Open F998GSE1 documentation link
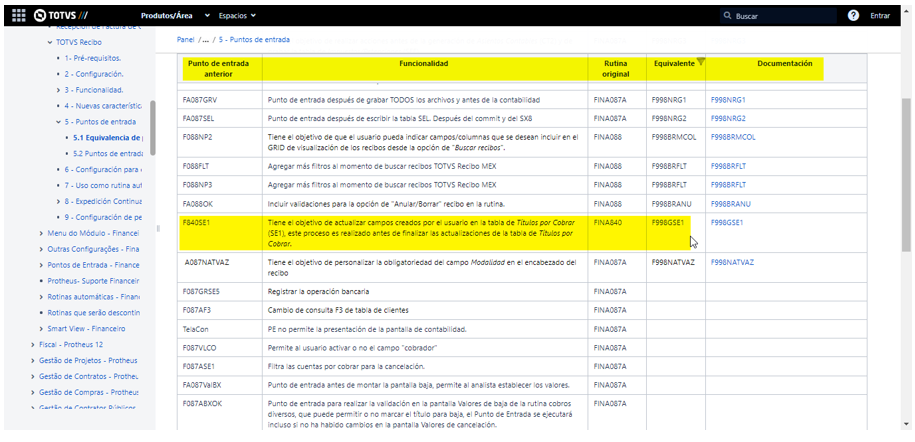Viewport: 915px width, 442px height. (727, 222)
